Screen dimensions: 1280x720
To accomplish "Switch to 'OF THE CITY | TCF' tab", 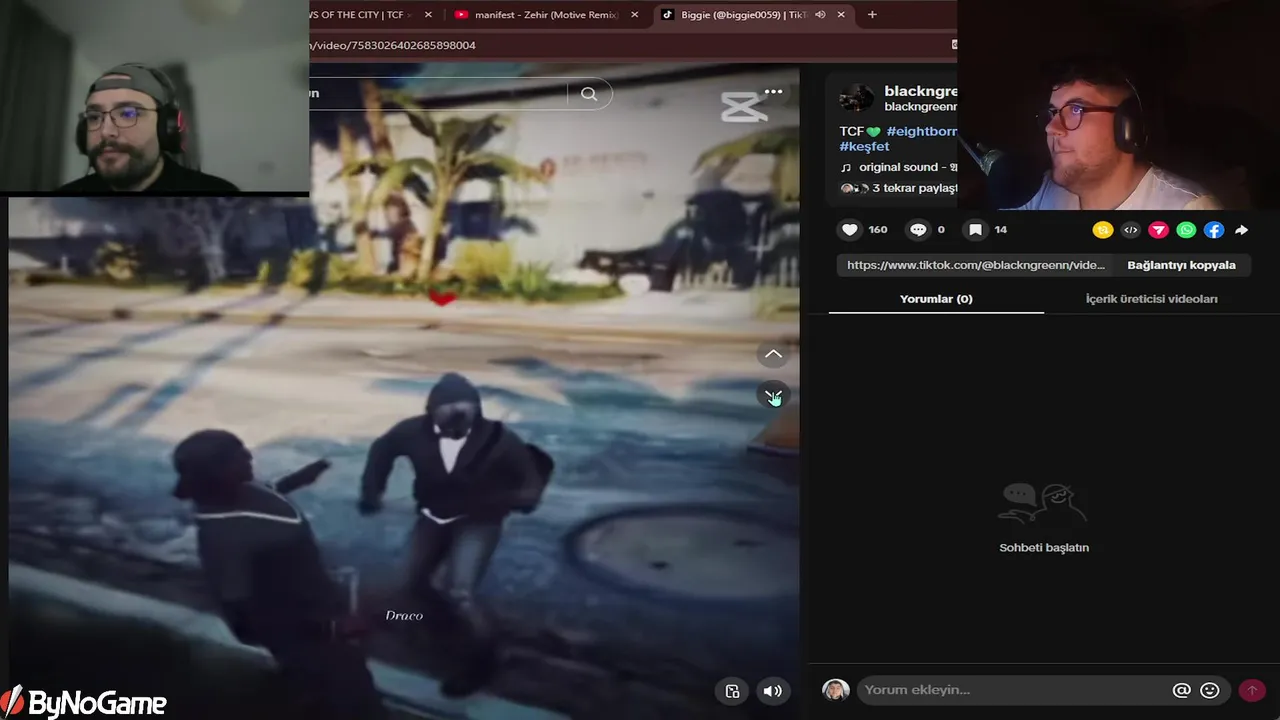I will coord(360,15).
